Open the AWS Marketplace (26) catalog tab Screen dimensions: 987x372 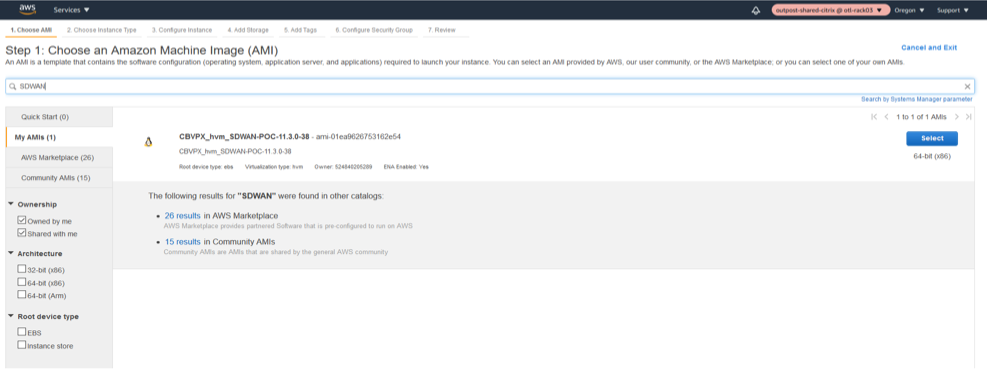click(59, 157)
